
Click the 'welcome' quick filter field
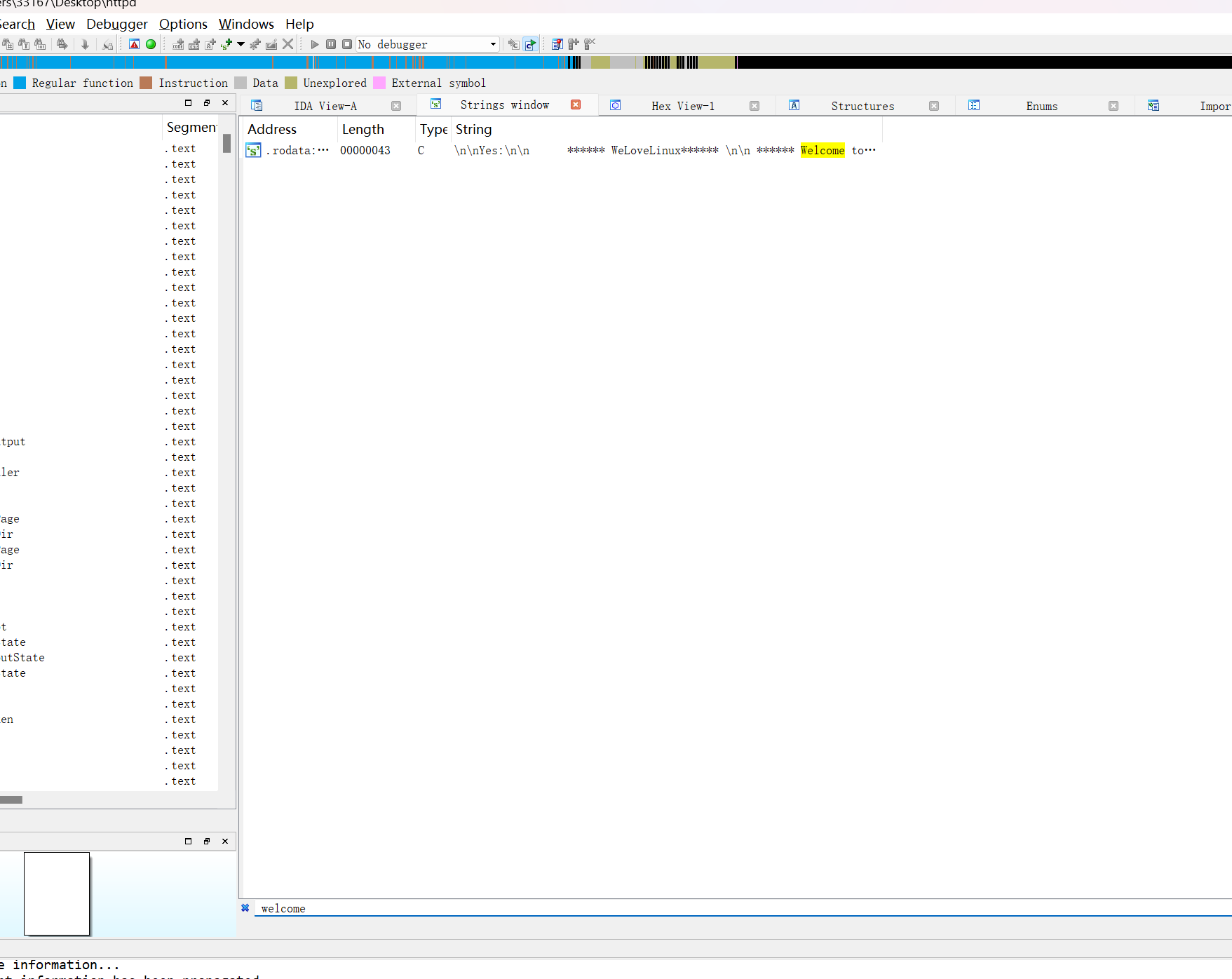point(743,908)
